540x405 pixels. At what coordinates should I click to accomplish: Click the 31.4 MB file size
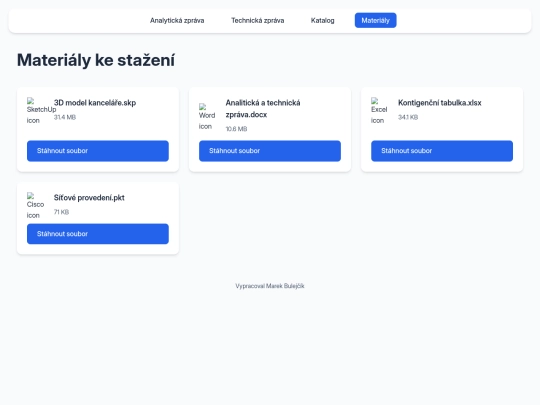coord(65,117)
